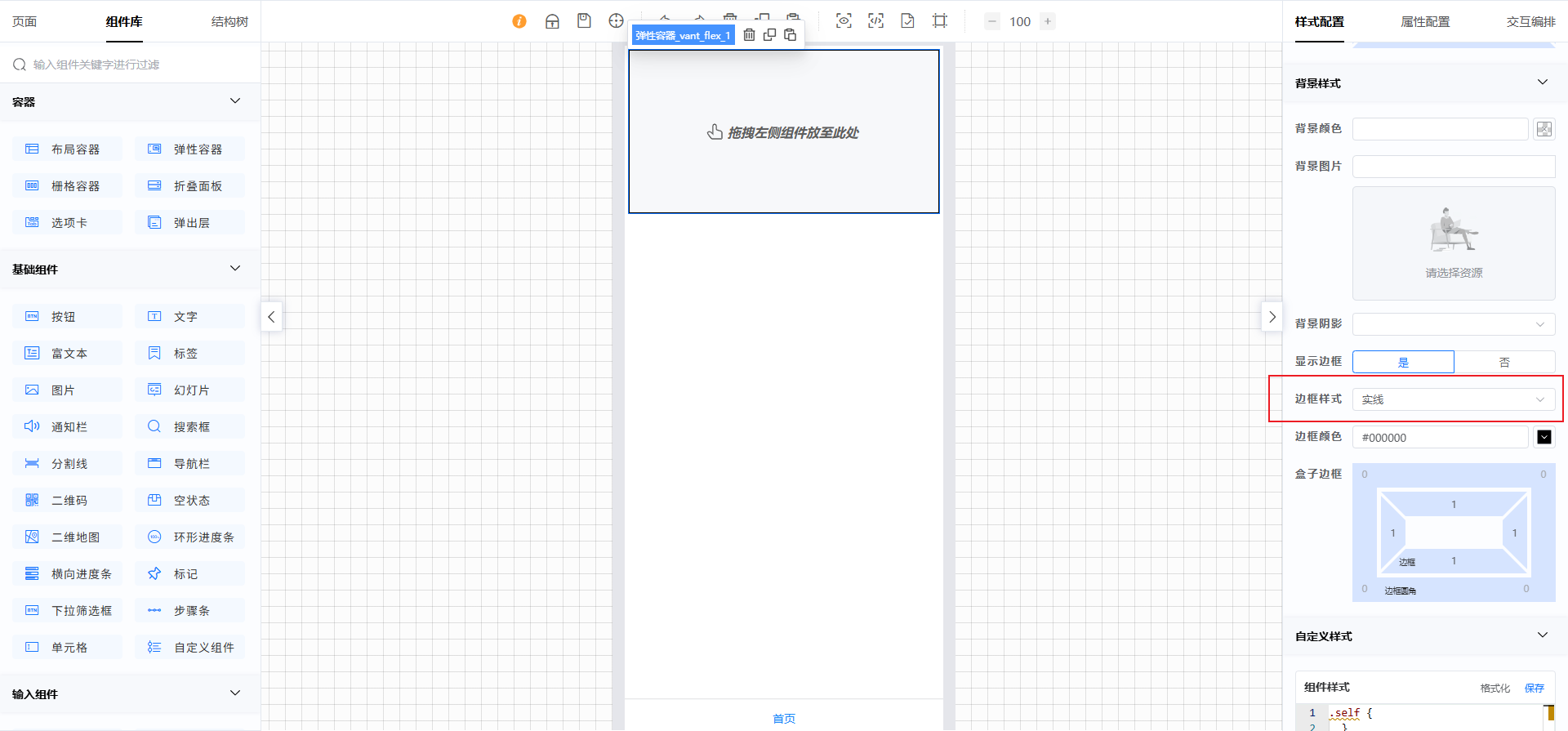Select 是 for 显示边框

click(1403, 362)
